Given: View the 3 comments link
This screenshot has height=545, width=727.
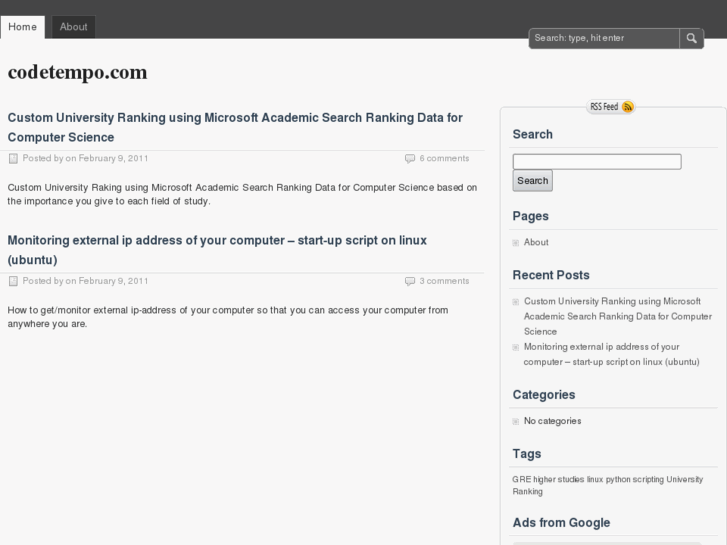Looking at the screenshot, I should coord(444,281).
